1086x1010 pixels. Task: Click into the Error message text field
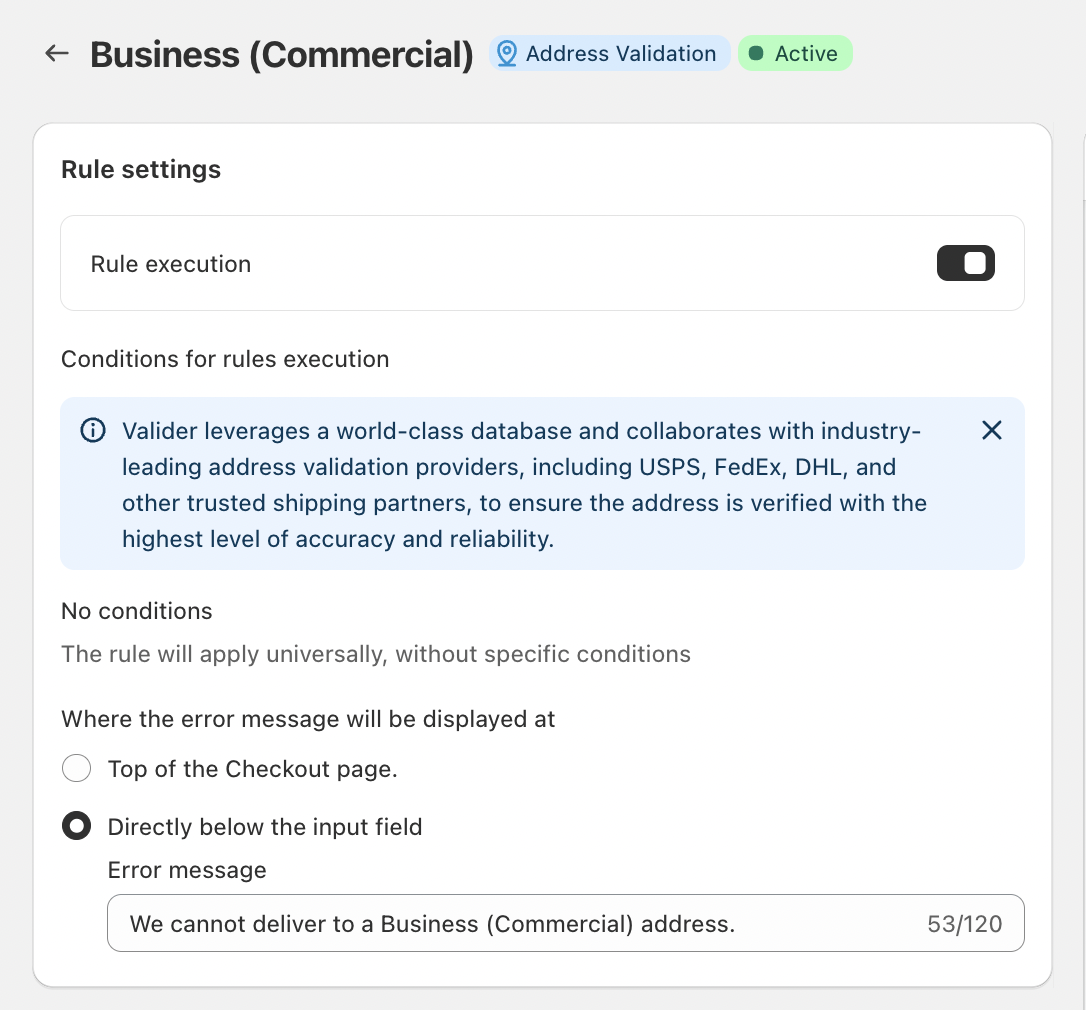(500, 923)
